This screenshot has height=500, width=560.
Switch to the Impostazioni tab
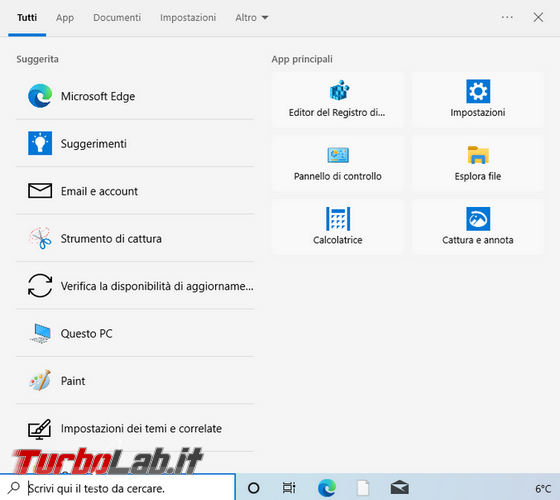(x=188, y=18)
